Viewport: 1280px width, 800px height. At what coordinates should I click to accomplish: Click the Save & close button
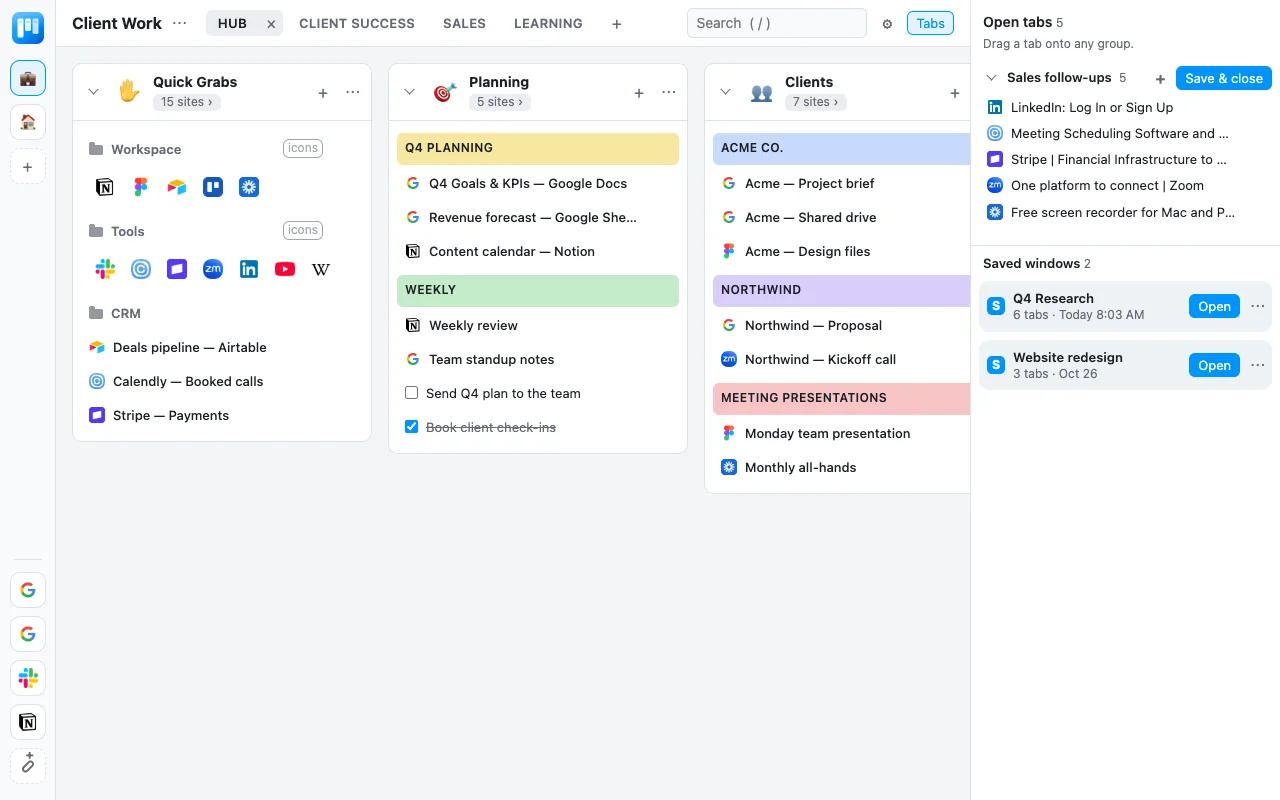[1224, 78]
